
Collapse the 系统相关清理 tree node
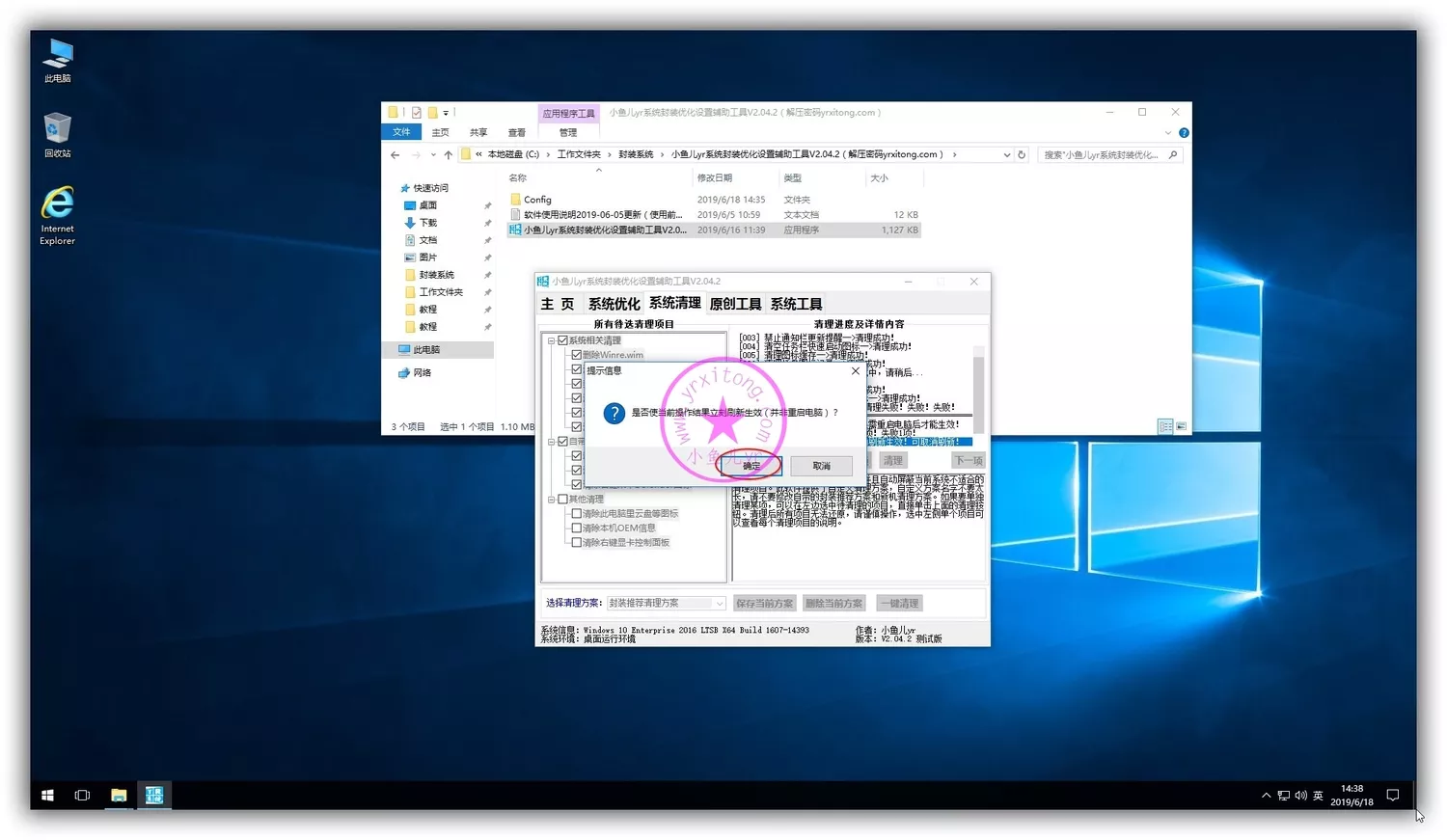[x=552, y=340]
